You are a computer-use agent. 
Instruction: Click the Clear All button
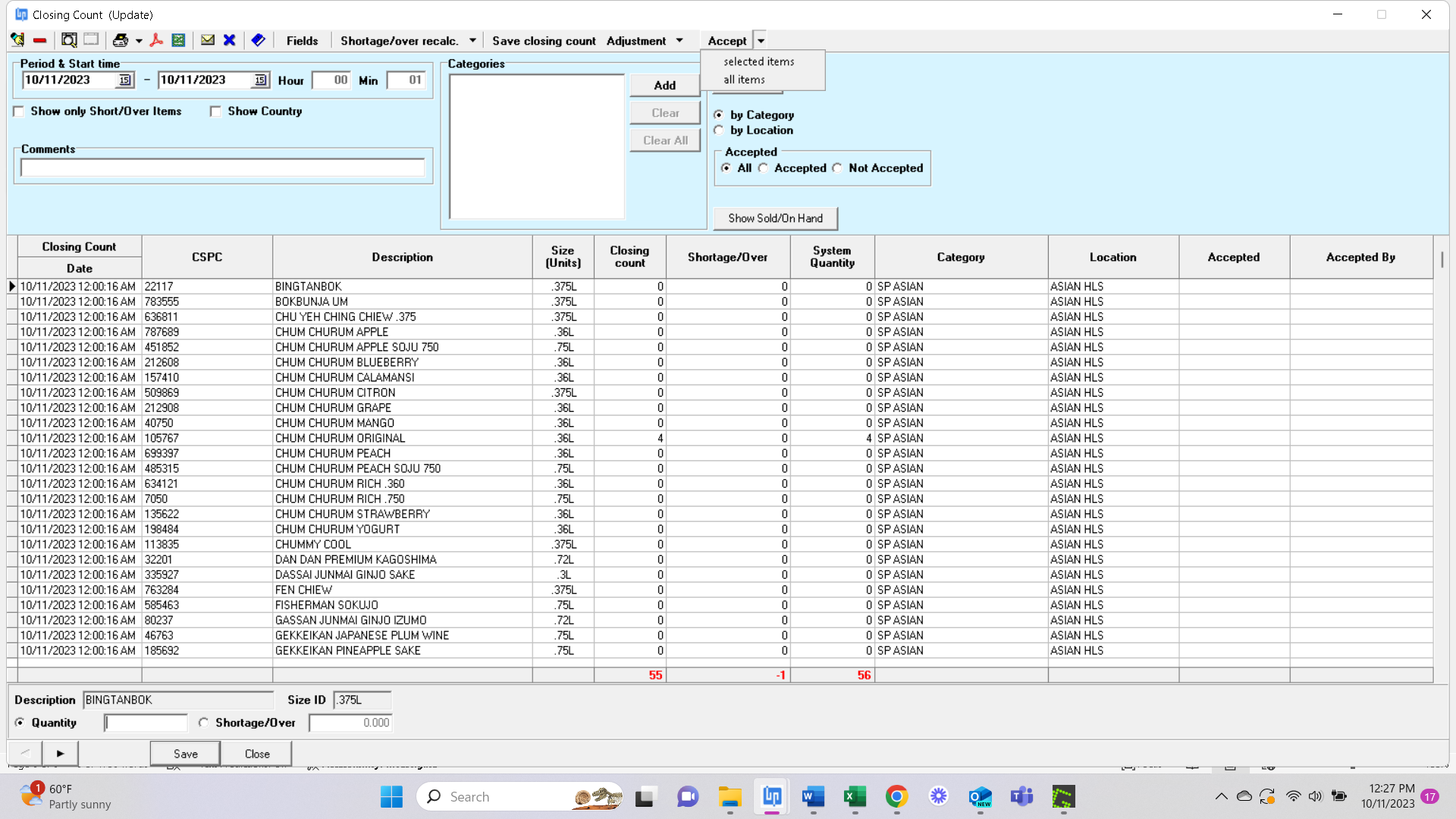pos(664,140)
